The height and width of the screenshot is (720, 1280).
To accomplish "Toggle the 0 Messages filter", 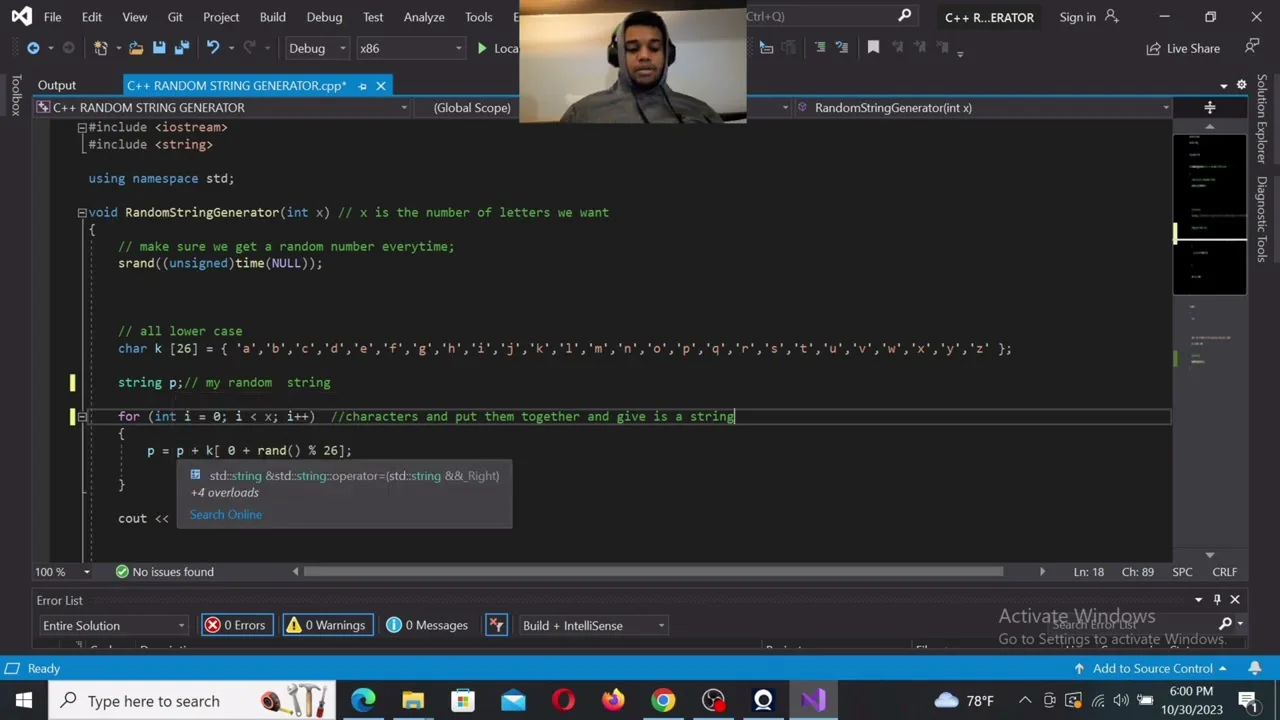I will [427, 625].
